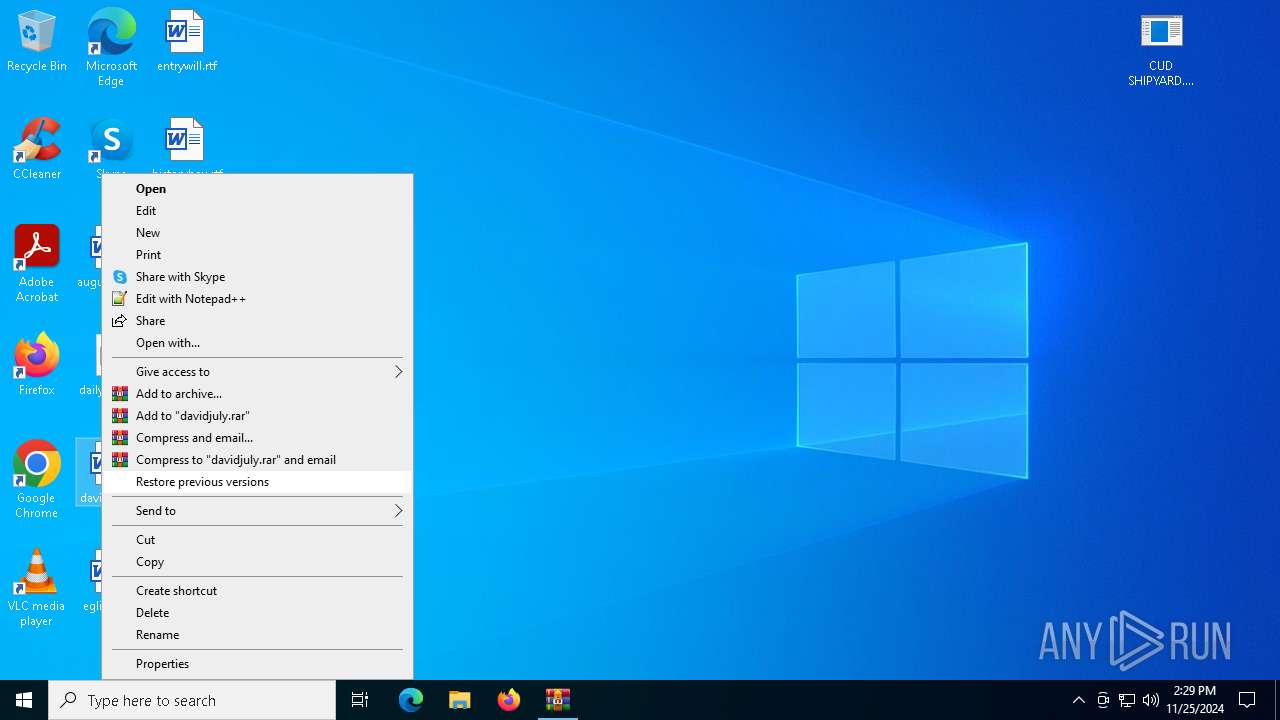The width and height of the screenshot is (1280, 720).
Task: Choose Compress to "davidjuly.rar" and email
Action: [258, 459]
